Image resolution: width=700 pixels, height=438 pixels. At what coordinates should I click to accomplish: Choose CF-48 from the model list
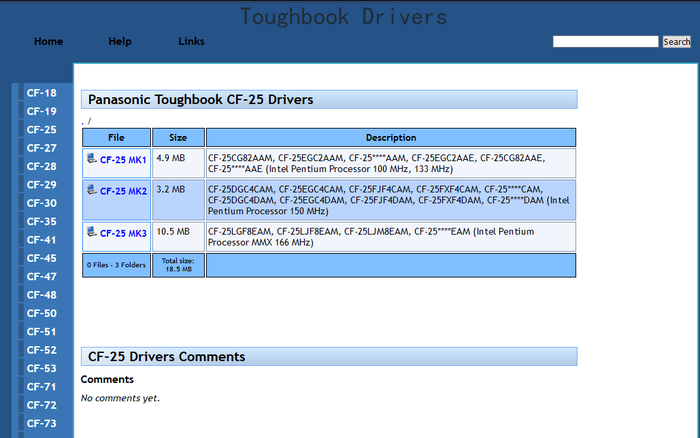coord(42,295)
